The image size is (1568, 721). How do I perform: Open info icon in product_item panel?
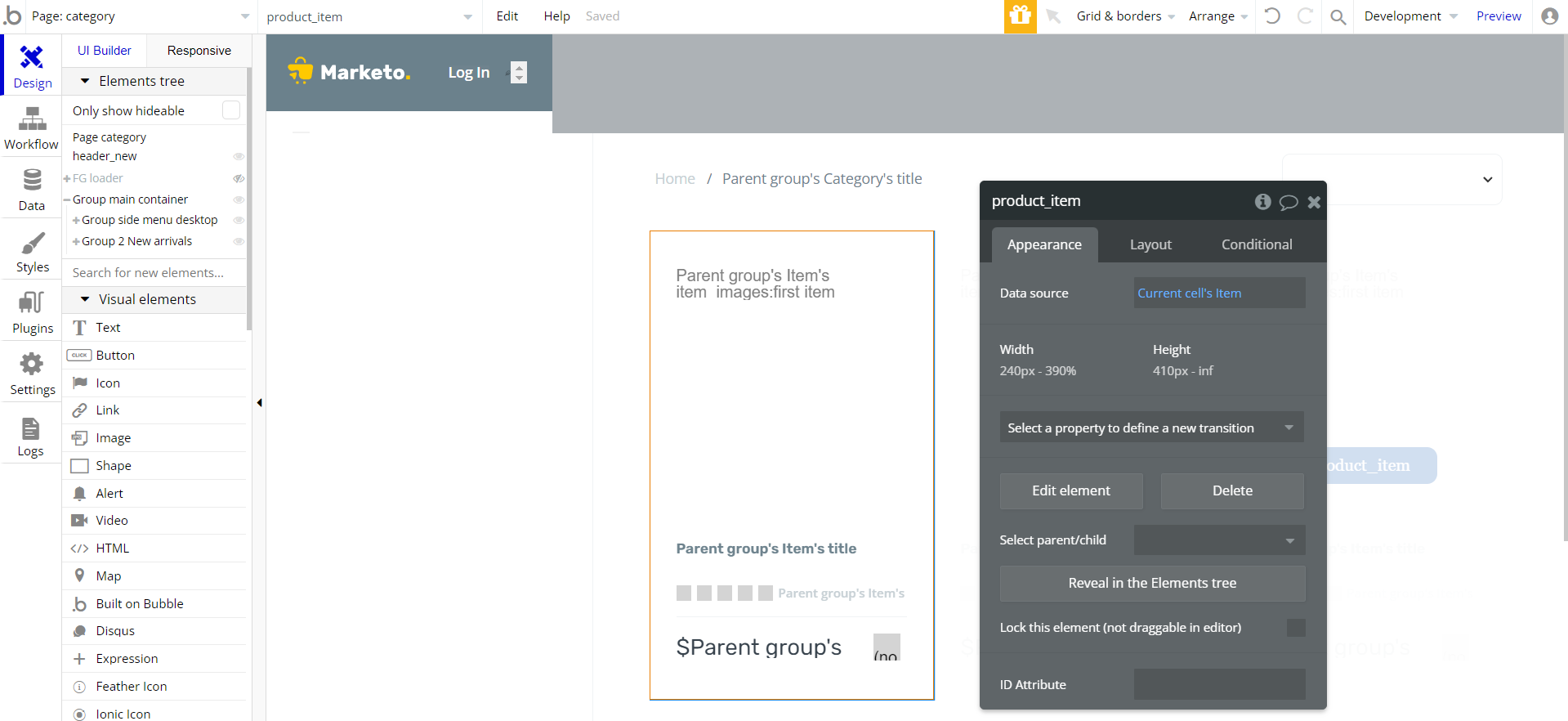point(1262,201)
